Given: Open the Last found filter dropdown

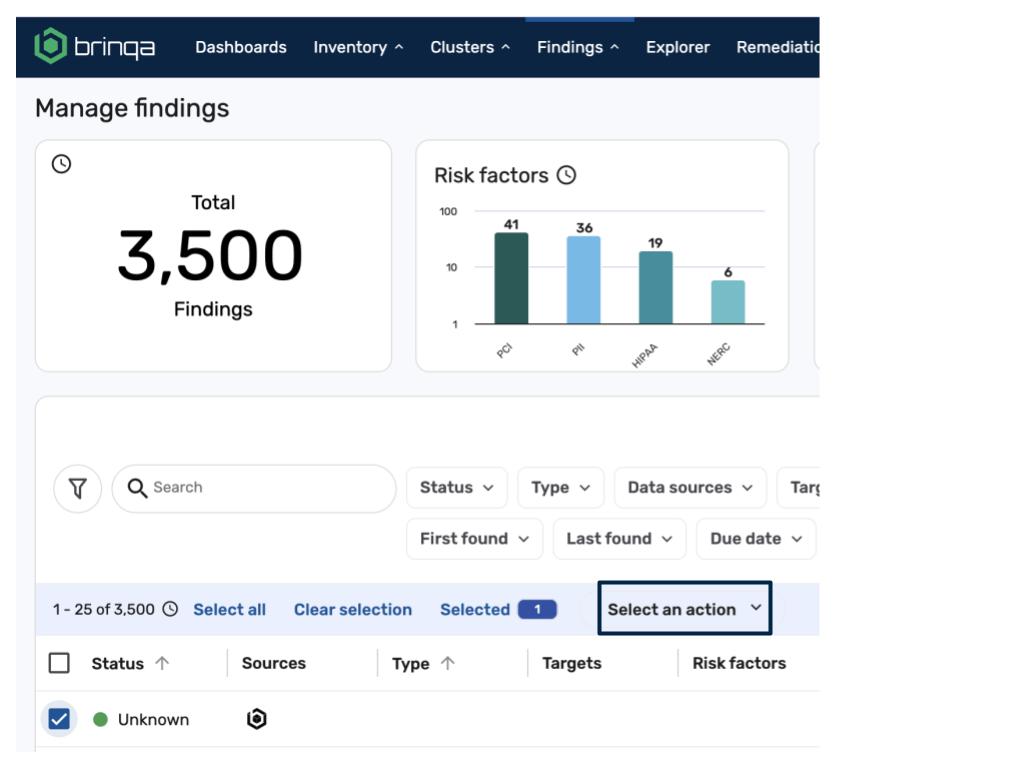Looking at the screenshot, I should [619, 539].
